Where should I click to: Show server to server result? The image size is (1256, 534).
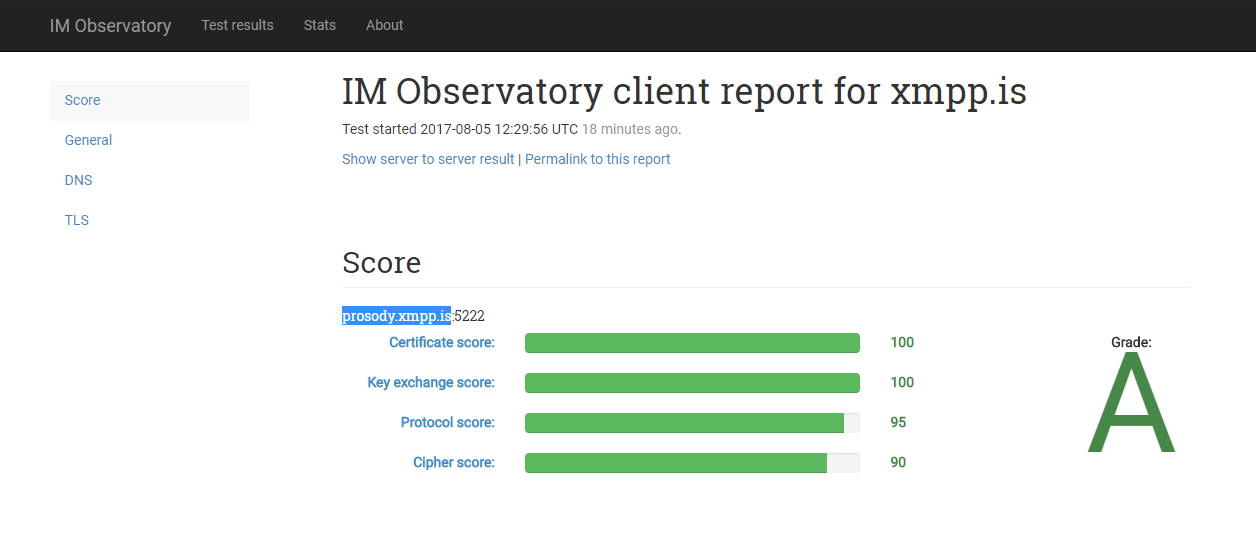pyautogui.click(x=428, y=159)
